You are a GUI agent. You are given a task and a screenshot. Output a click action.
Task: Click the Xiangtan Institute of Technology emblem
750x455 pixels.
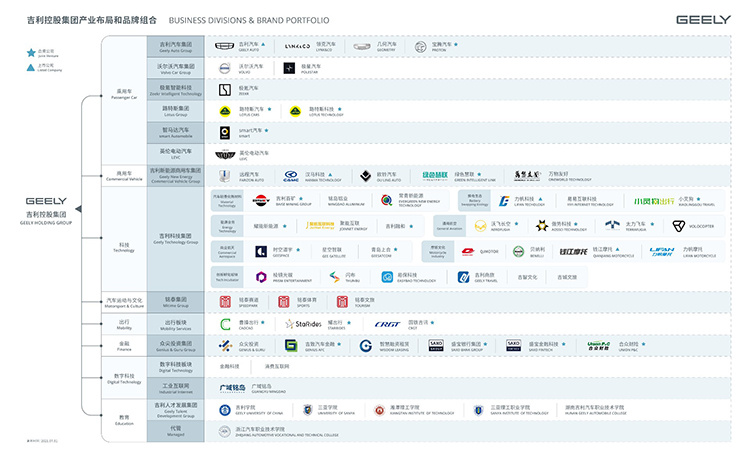tap(379, 411)
